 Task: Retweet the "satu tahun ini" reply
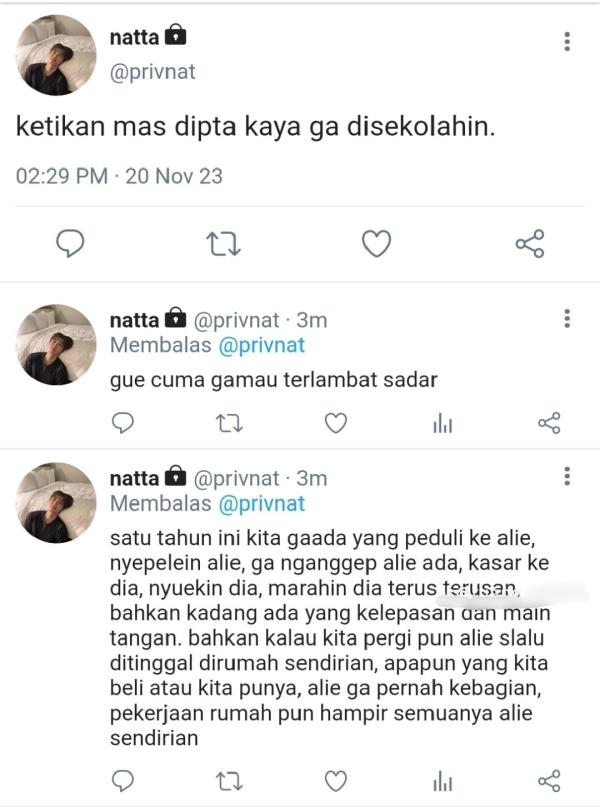(229, 780)
